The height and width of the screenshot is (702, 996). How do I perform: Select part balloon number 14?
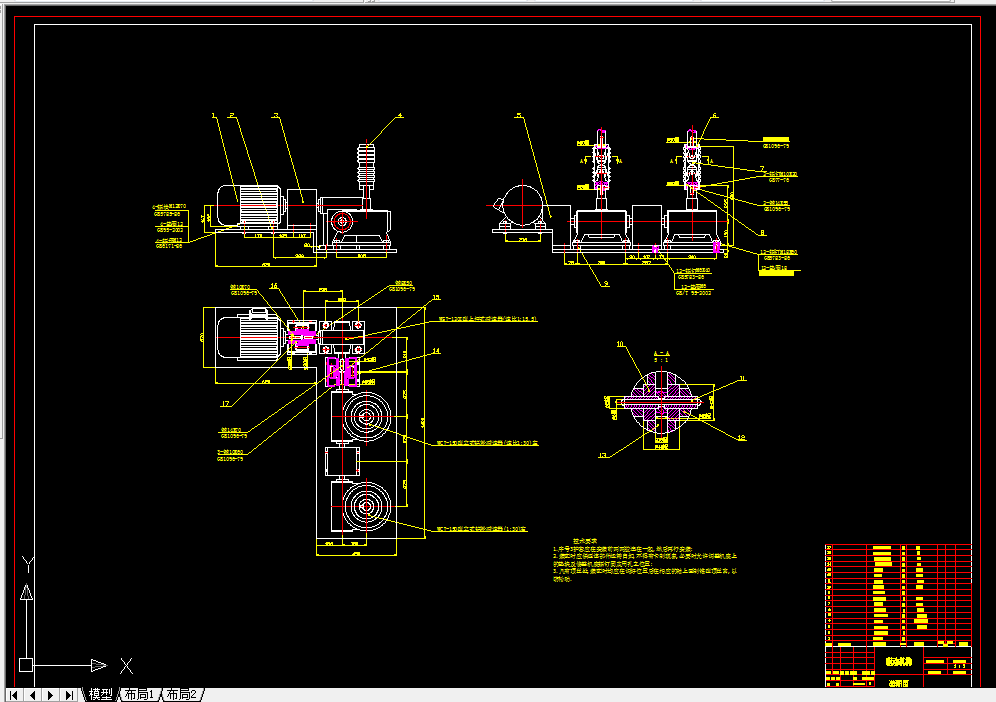click(x=436, y=350)
